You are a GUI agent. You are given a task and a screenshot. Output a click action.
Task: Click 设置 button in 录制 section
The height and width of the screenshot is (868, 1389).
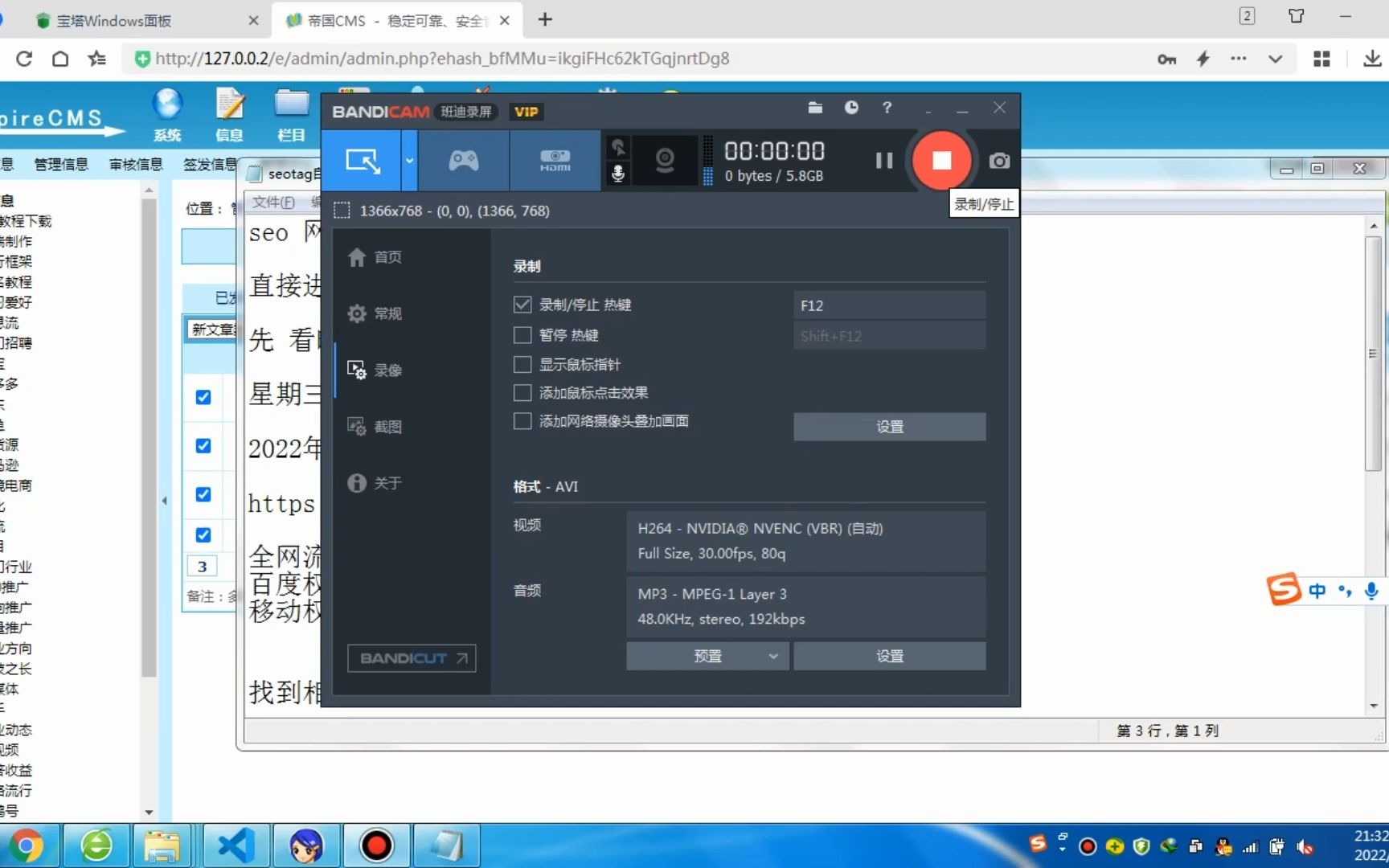point(889,427)
